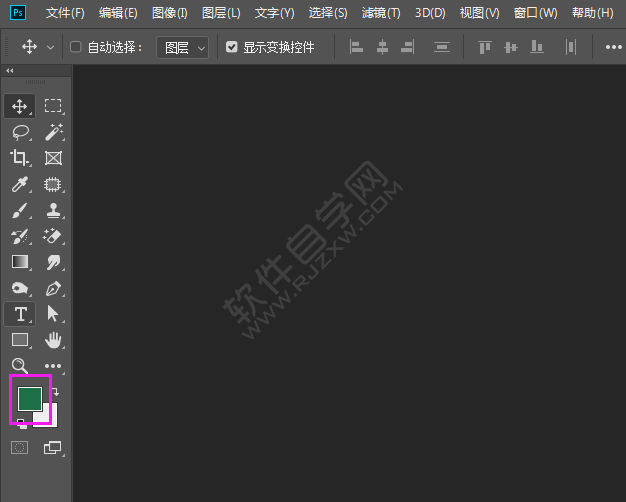
Task: Open the green foreground color swatch
Action: pyautogui.click(x=30, y=399)
